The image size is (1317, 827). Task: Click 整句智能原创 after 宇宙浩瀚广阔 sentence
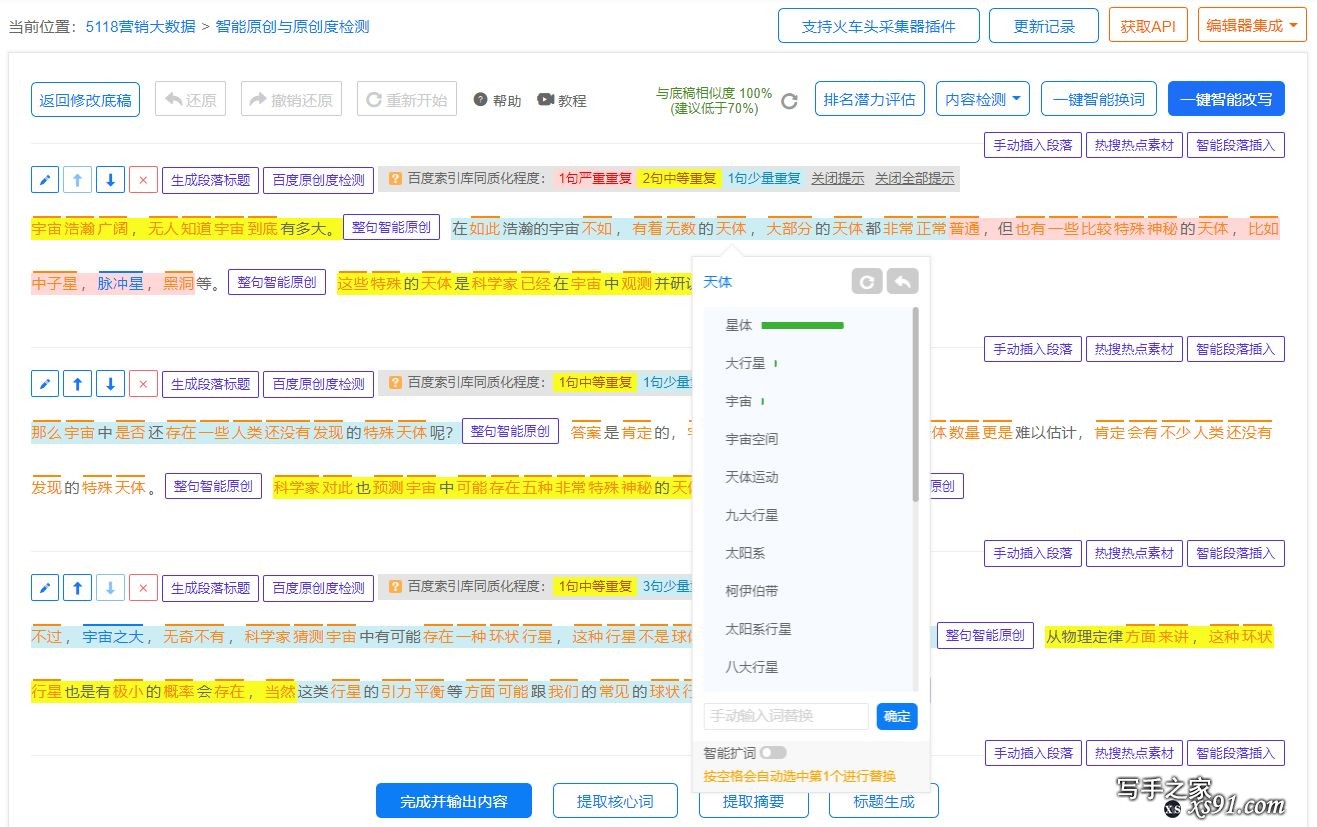click(x=392, y=228)
